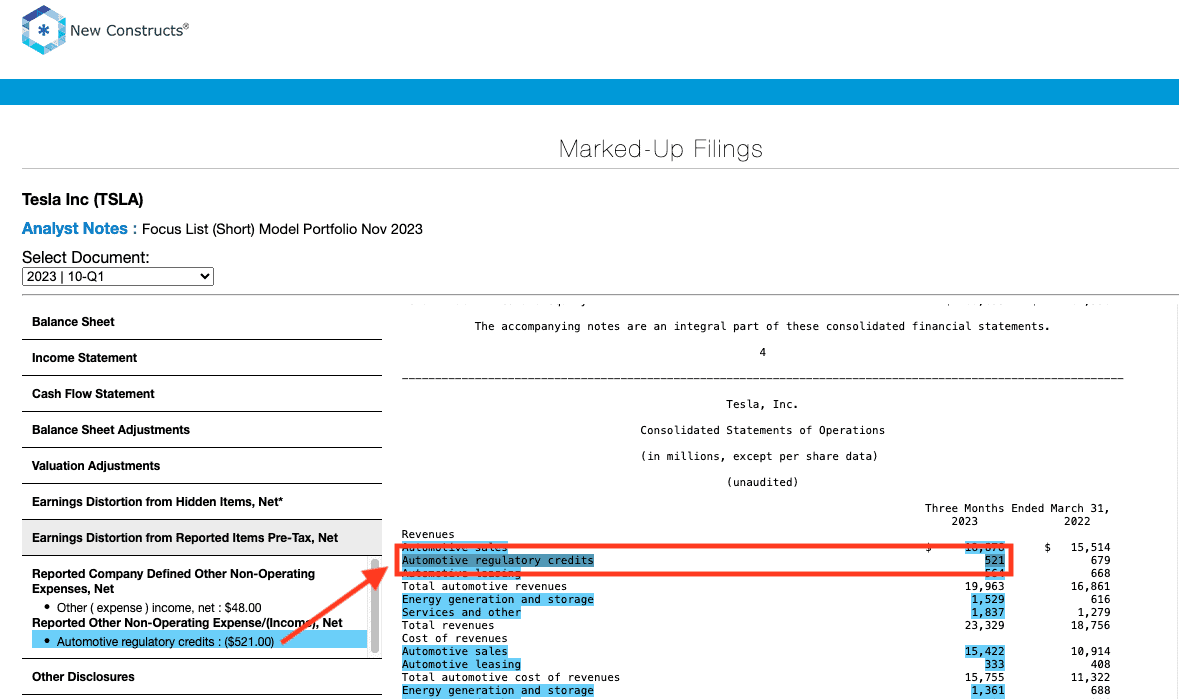Click highlighted Energy generation and storage revenue line

[x=498, y=599]
